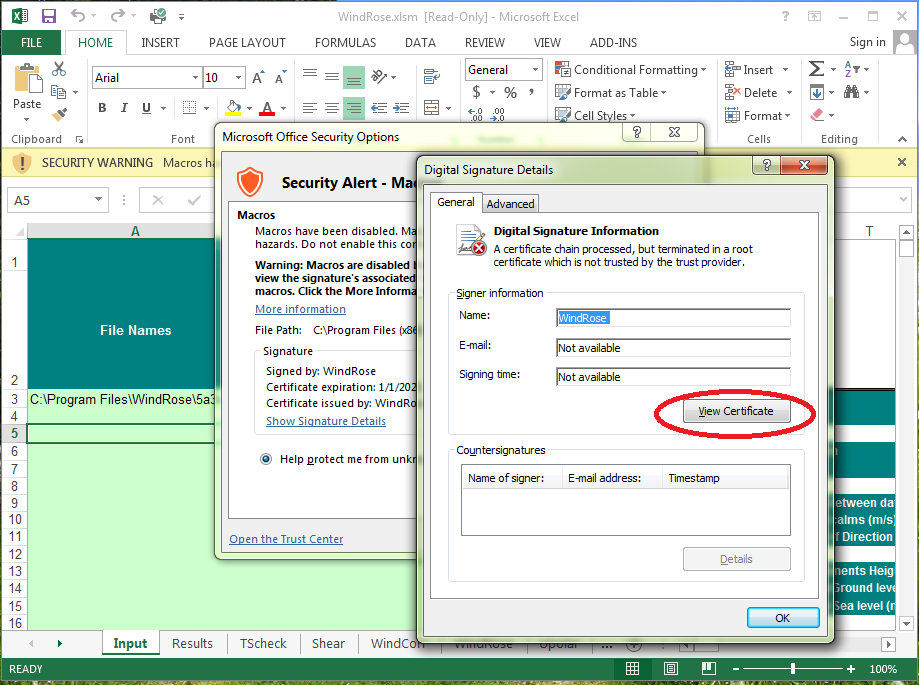Screen dimensions: 919x685
Task: Decrease indent in alignment group
Action: pos(379,108)
